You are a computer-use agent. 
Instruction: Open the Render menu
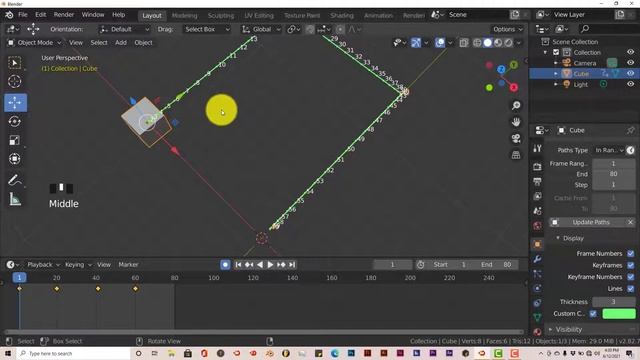64,15
